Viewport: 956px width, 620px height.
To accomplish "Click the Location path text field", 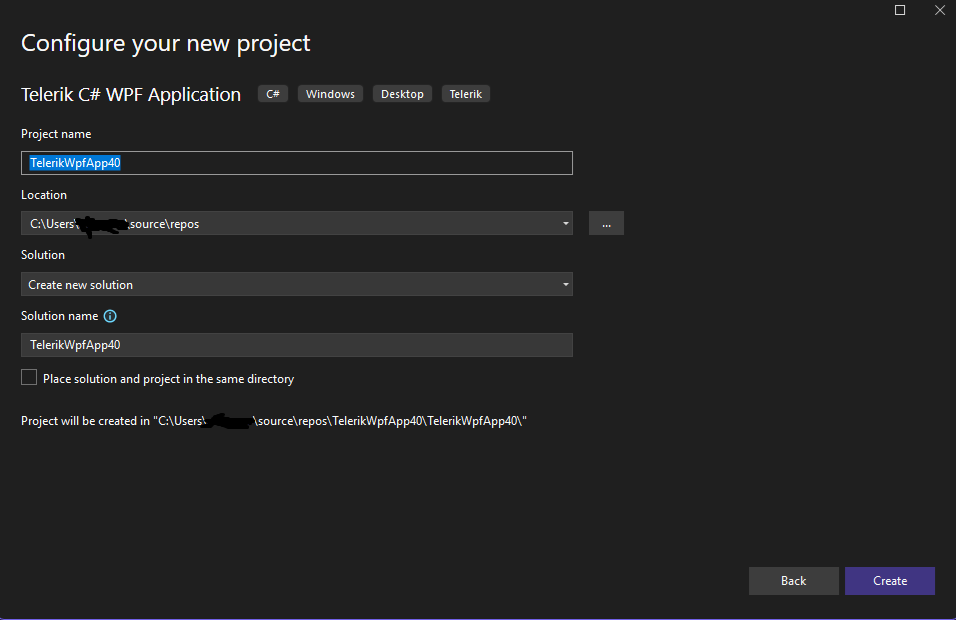I will pyautogui.click(x=290, y=224).
